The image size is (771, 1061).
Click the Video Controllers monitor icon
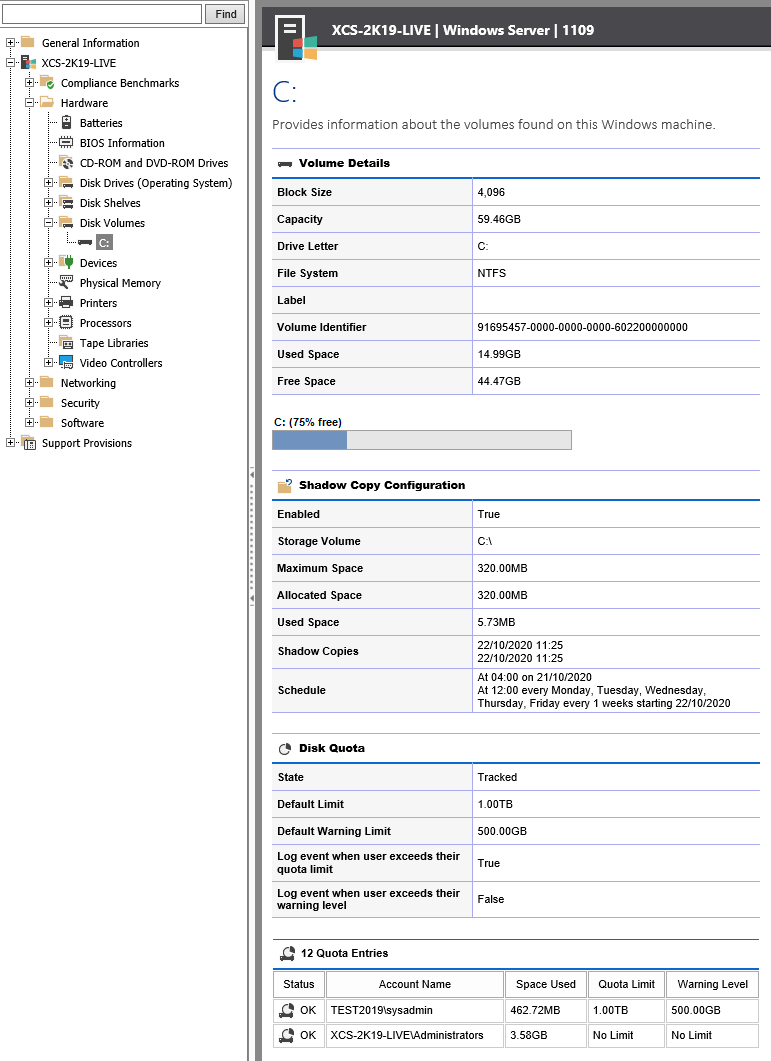(66, 363)
